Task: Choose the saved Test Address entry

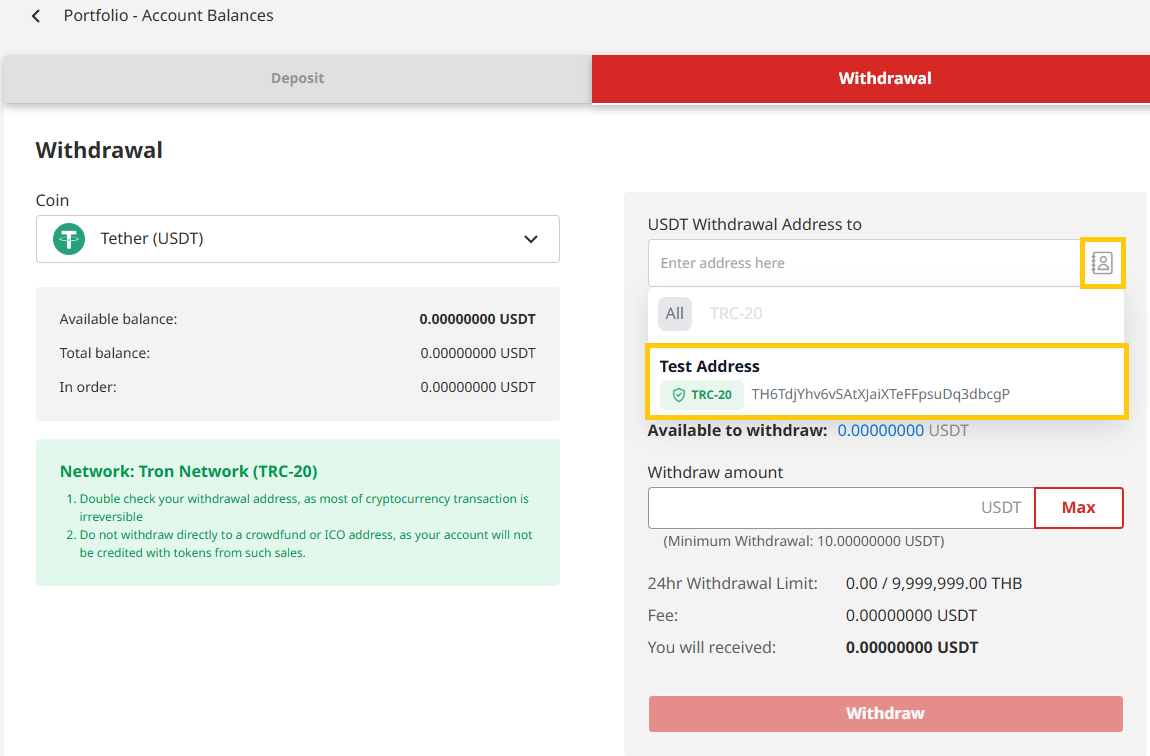Action: (x=886, y=381)
